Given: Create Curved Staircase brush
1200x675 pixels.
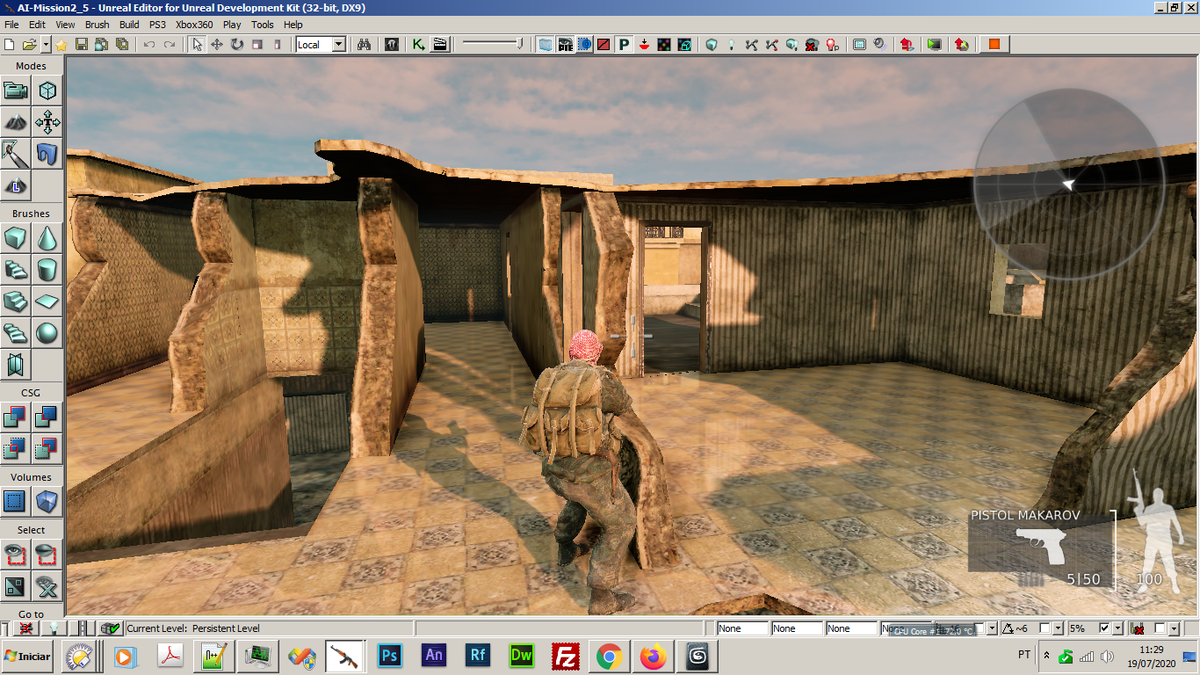Looking at the screenshot, I should [15, 269].
